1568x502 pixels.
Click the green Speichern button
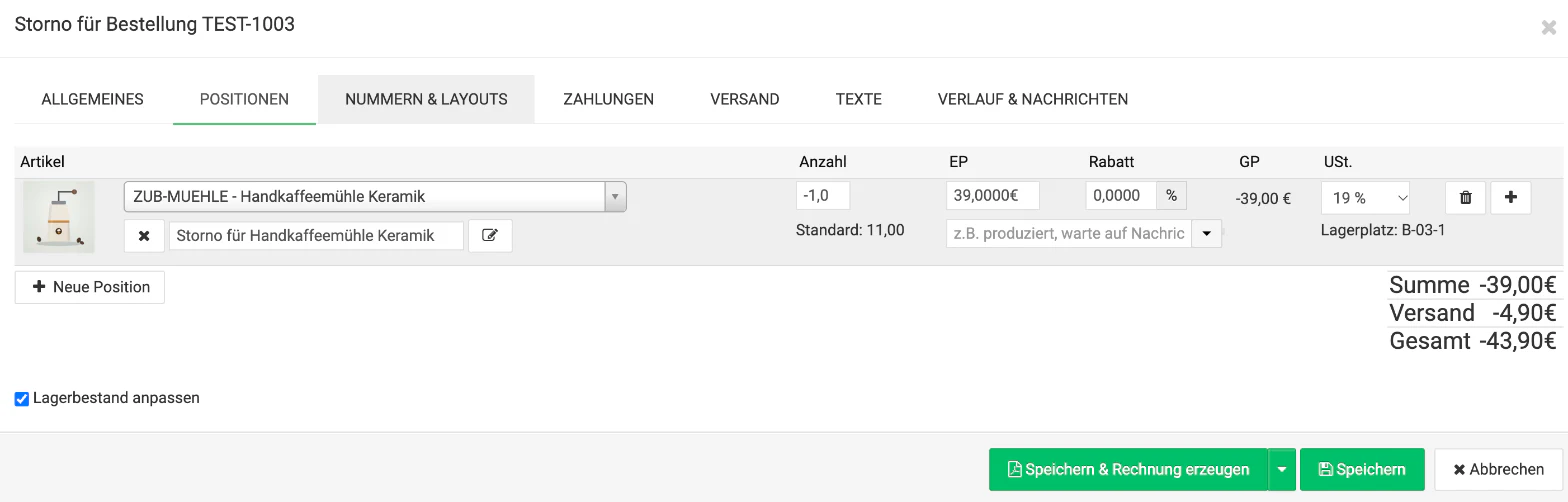pyautogui.click(x=1362, y=470)
